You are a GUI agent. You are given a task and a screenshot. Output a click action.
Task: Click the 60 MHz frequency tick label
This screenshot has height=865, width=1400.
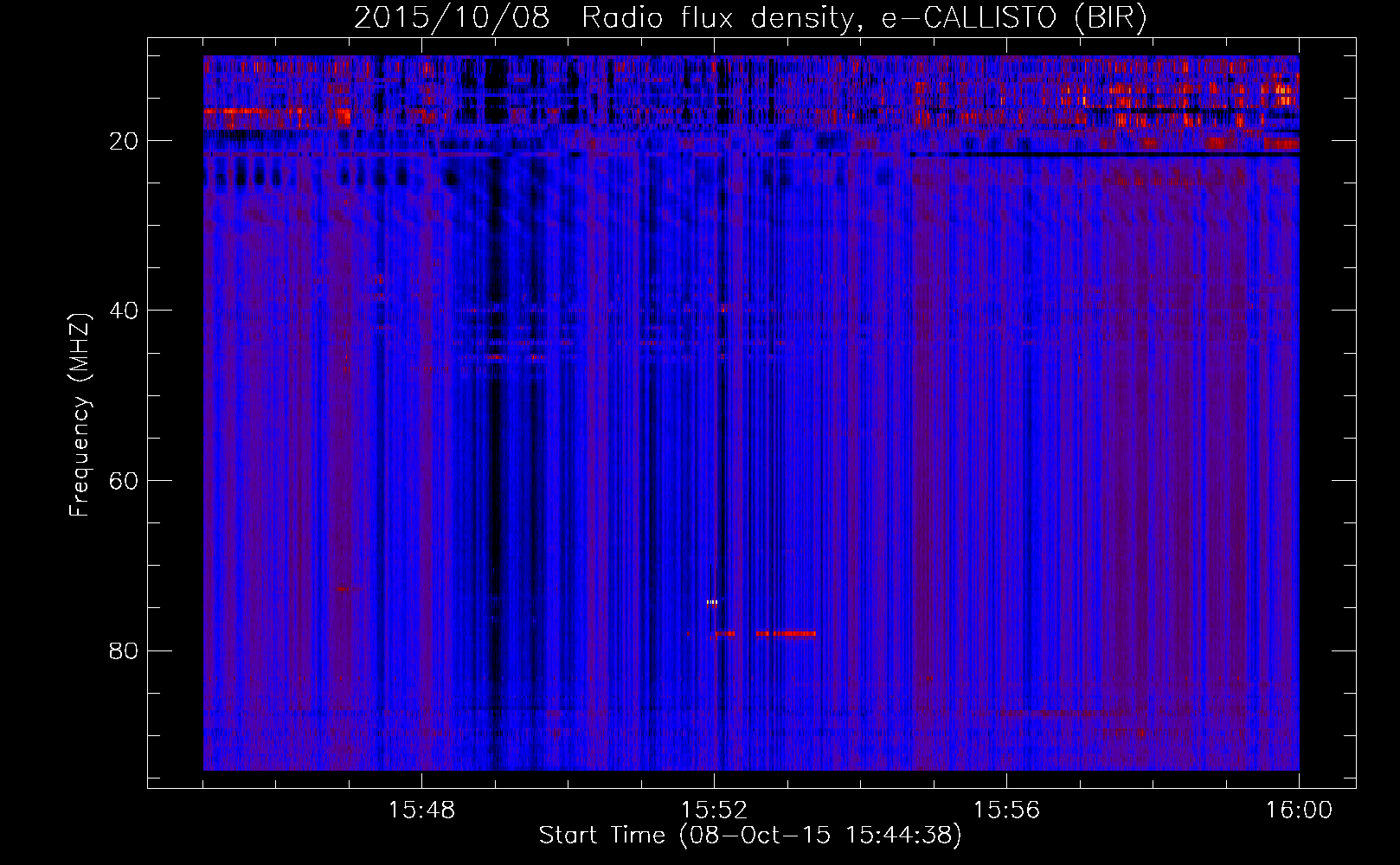pyautogui.click(x=124, y=481)
